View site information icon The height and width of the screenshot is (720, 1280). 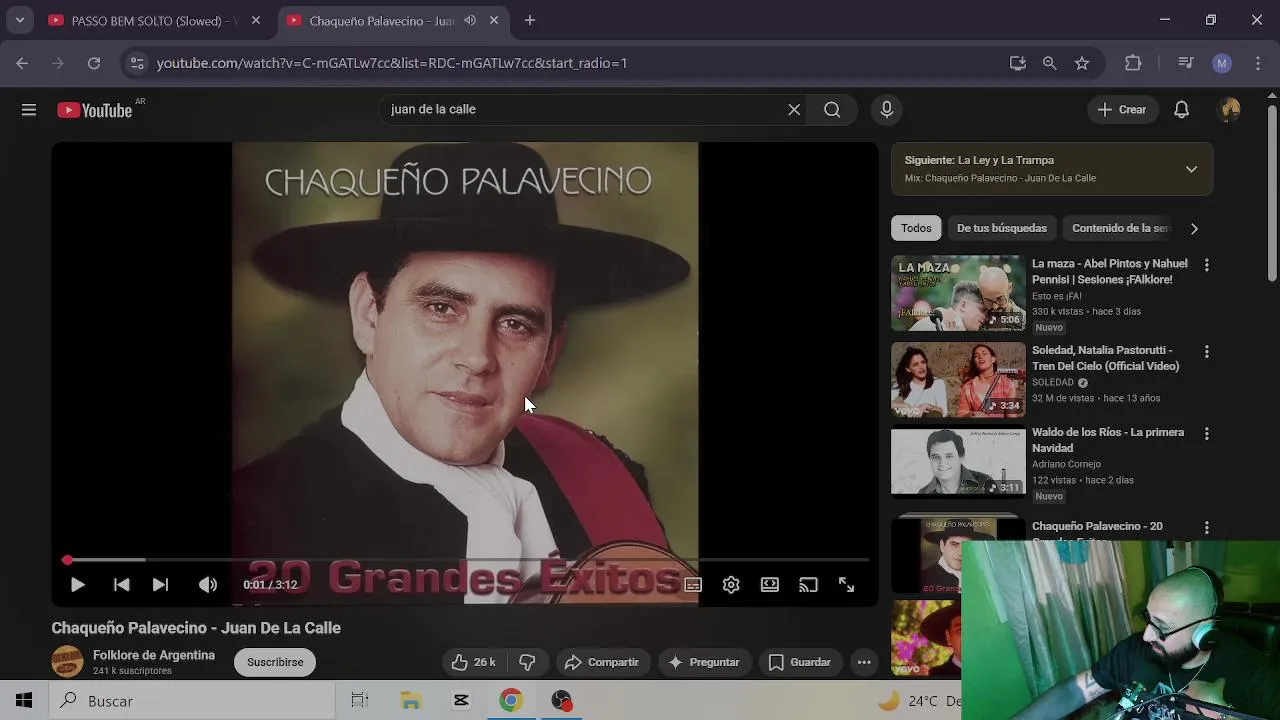(x=137, y=63)
